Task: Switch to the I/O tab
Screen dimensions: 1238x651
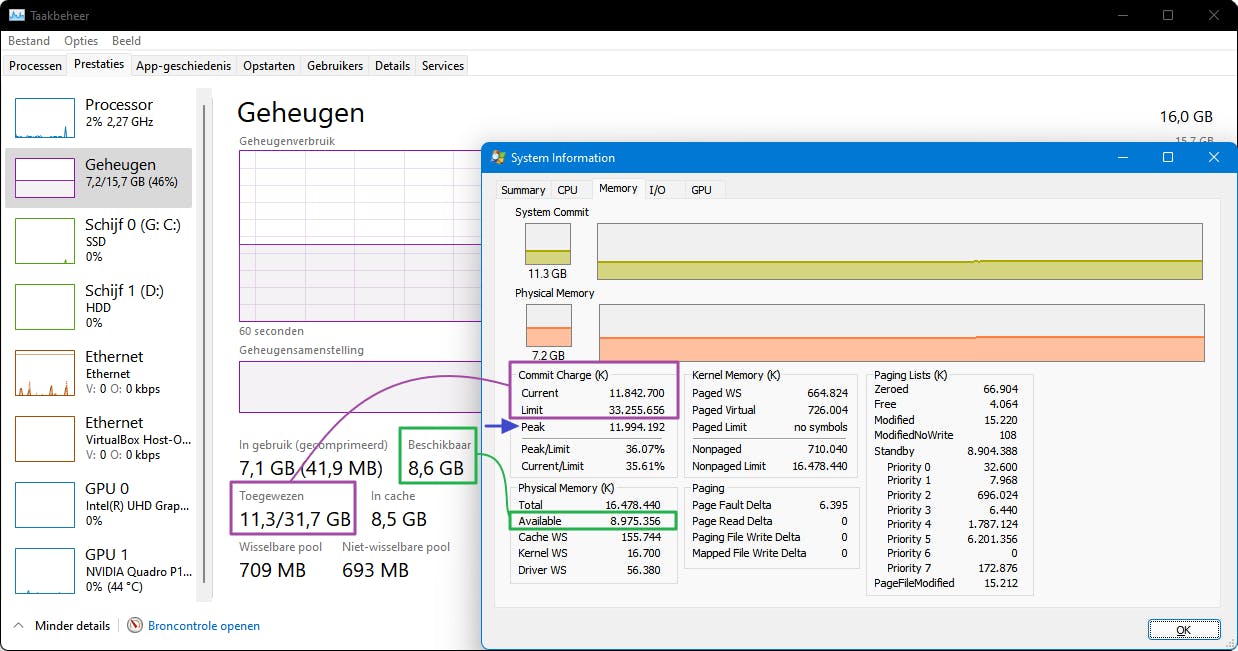Action: coord(657,189)
